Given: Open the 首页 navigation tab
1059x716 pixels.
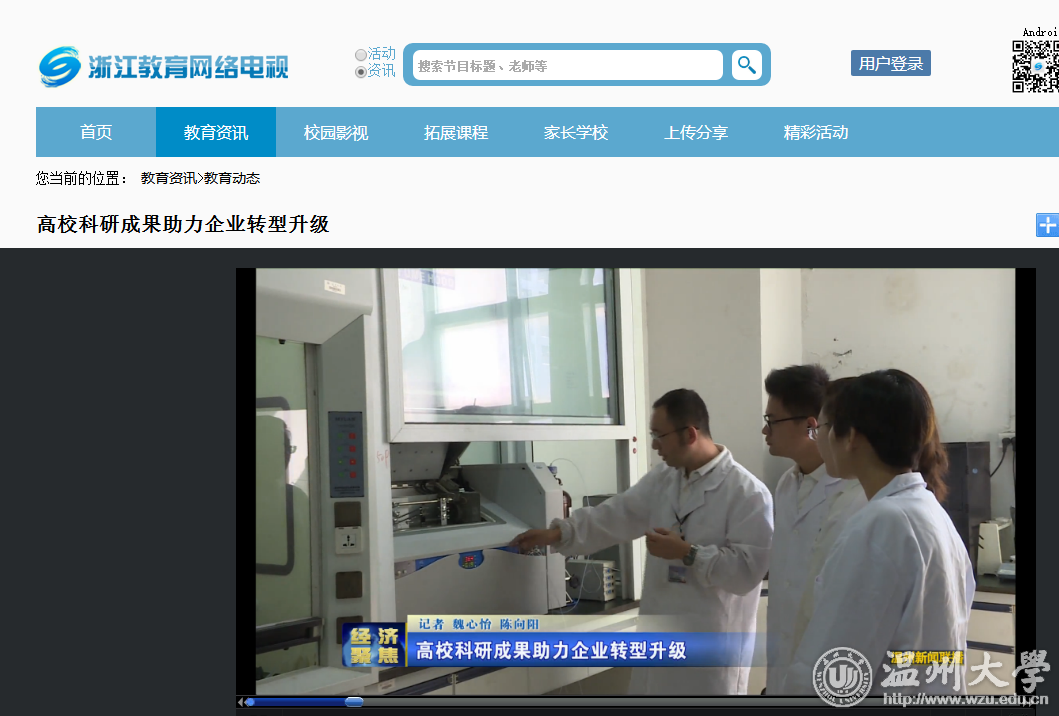Looking at the screenshot, I should [x=96, y=132].
